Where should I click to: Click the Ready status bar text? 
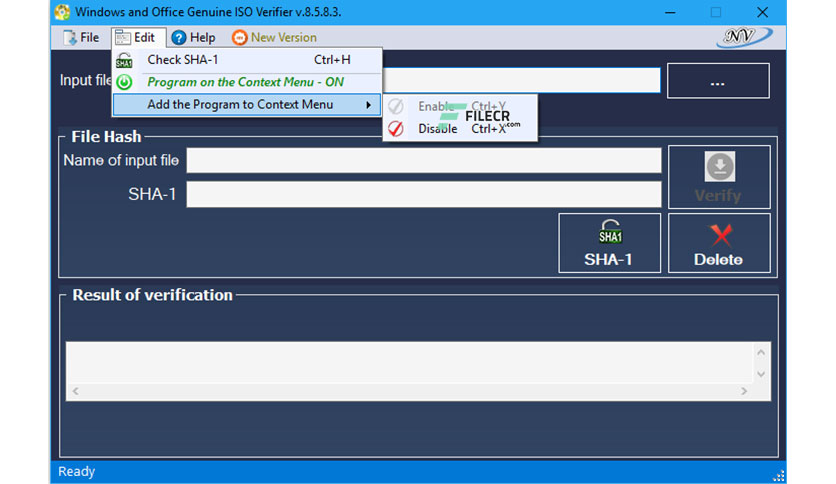(76, 471)
